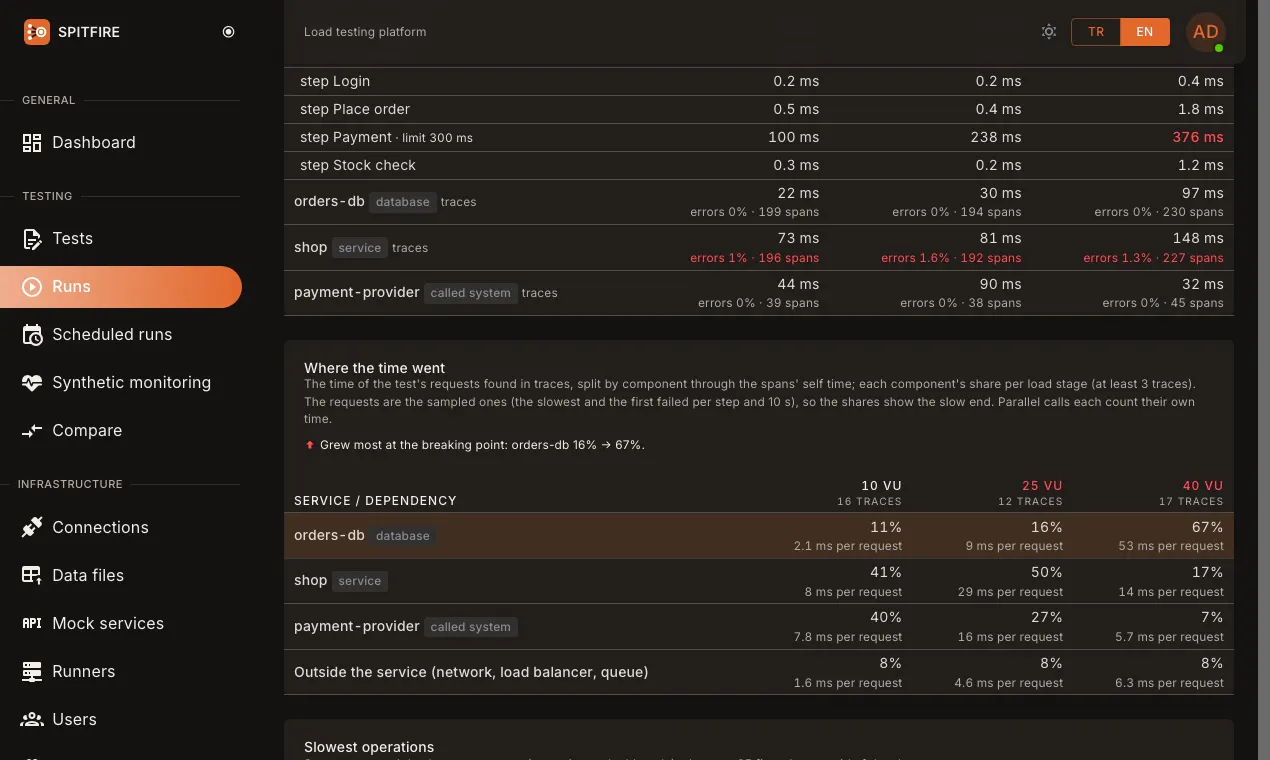Click the 'Where the time went' heading
This screenshot has height=760, width=1270.
click(375, 368)
